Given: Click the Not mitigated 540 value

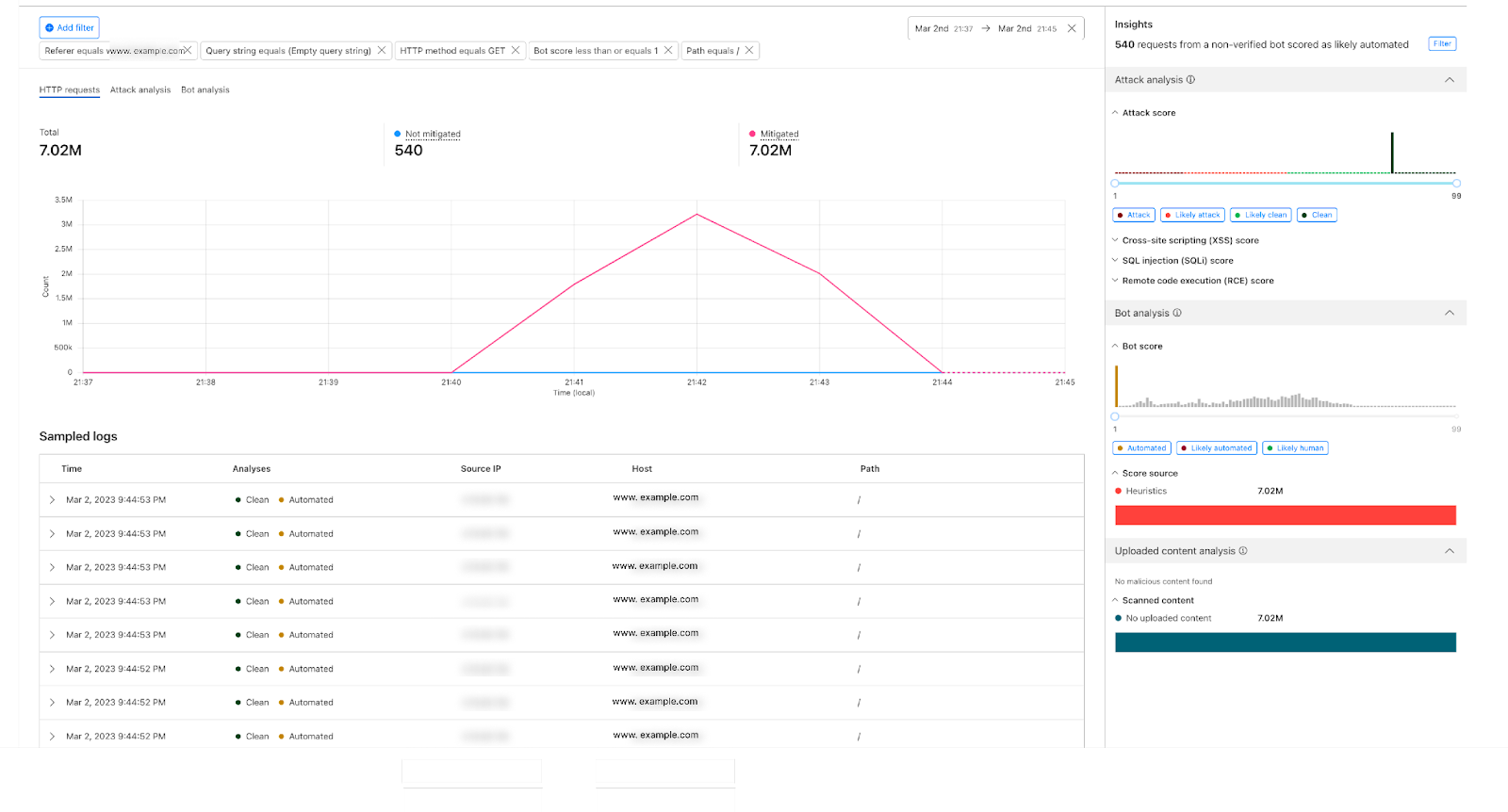Looking at the screenshot, I should 408,151.
